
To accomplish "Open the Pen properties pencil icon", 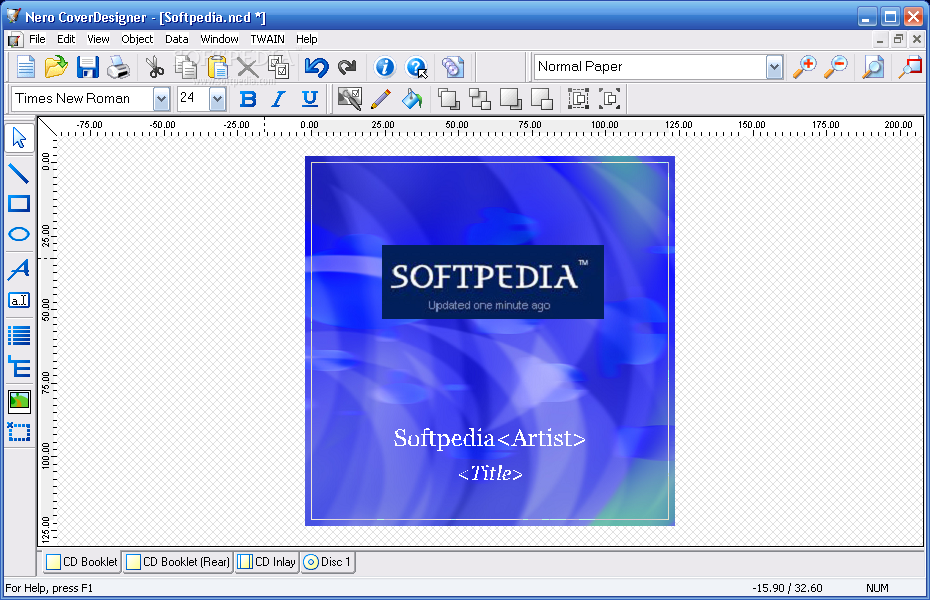I will pyautogui.click(x=381, y=99).
